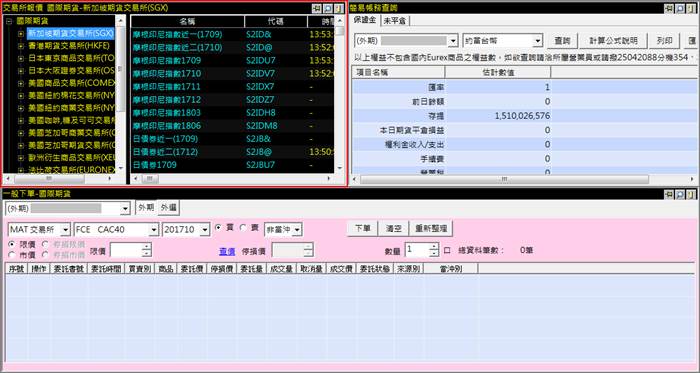
Task: Select the 賣 (sell) radio button
Action: pos(243,228)
